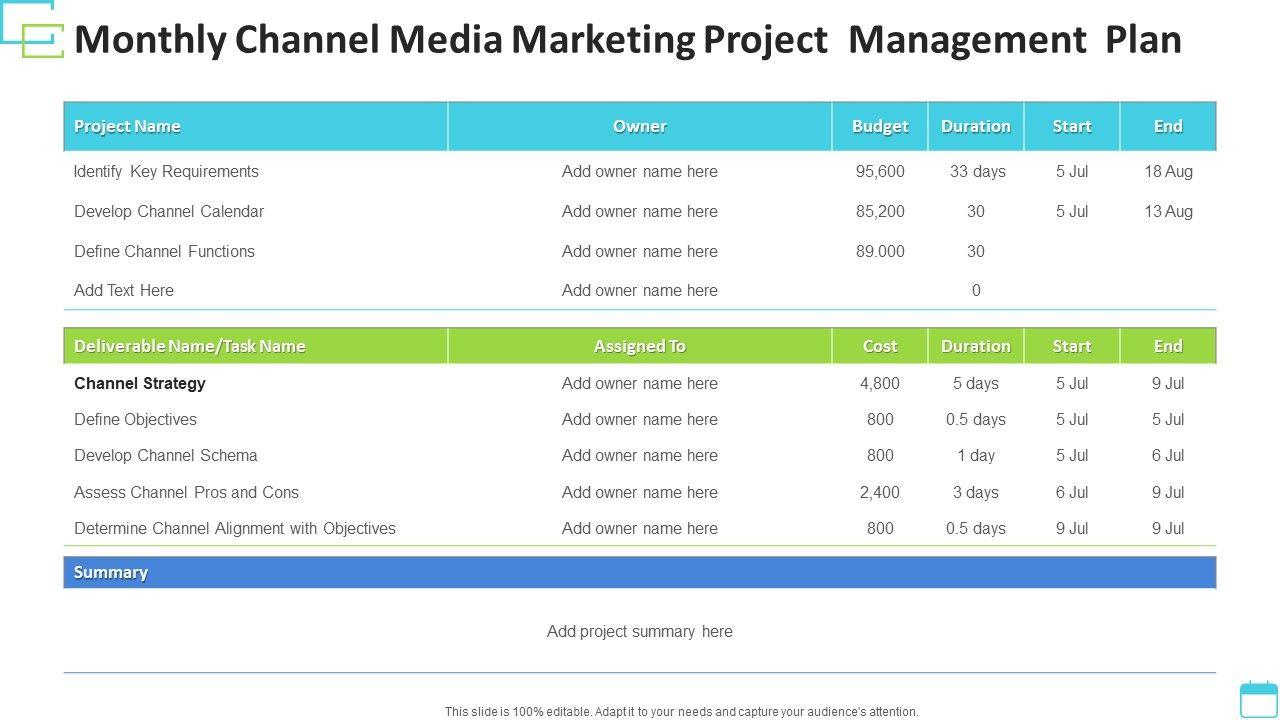Click owner cell for Define Channel Functions
This screenshot has width=1280, height=720.
pyautogui.click(x=640, y=251)
